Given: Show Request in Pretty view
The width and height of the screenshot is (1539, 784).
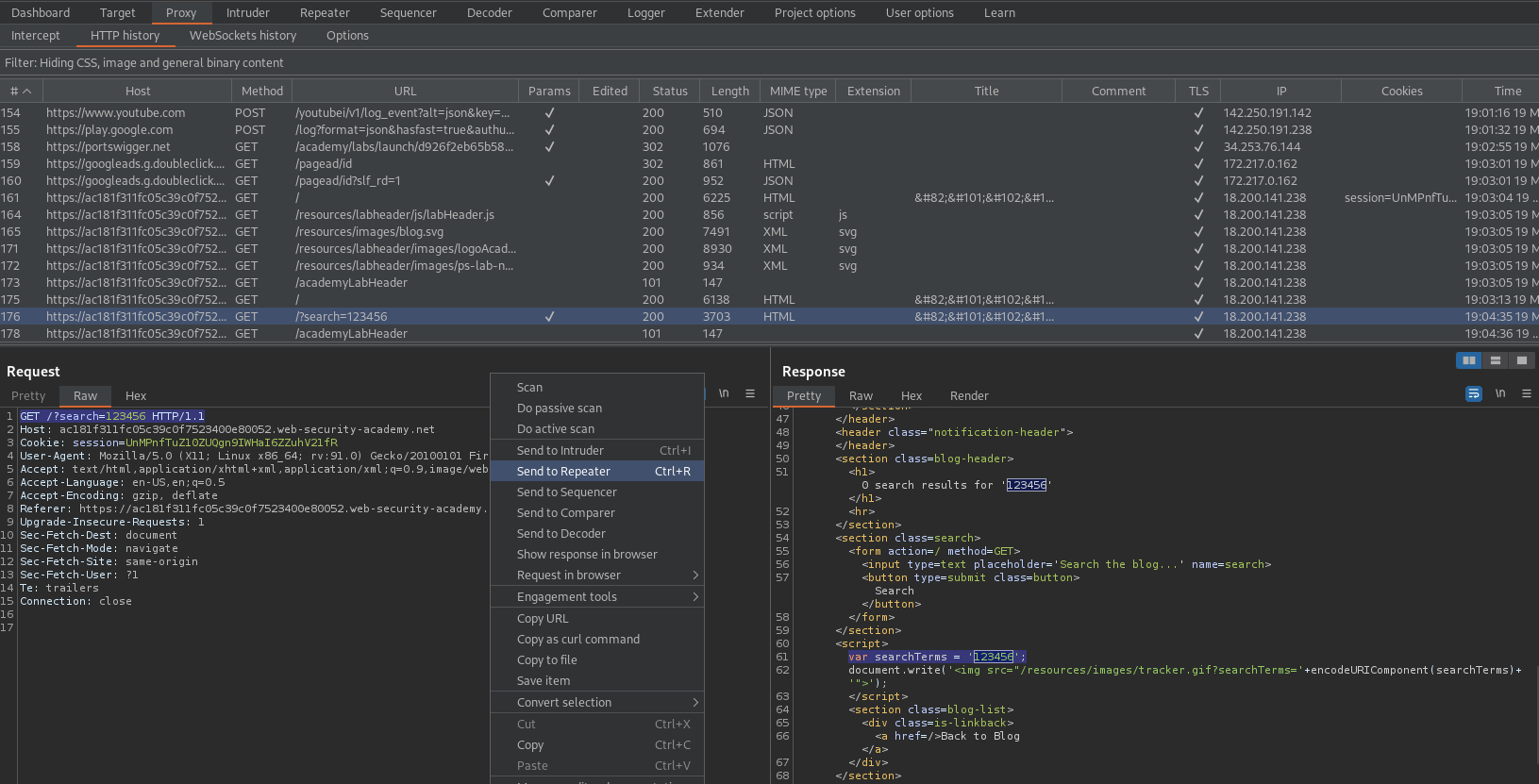Looking at the screenshot, I should click(28, 395).
